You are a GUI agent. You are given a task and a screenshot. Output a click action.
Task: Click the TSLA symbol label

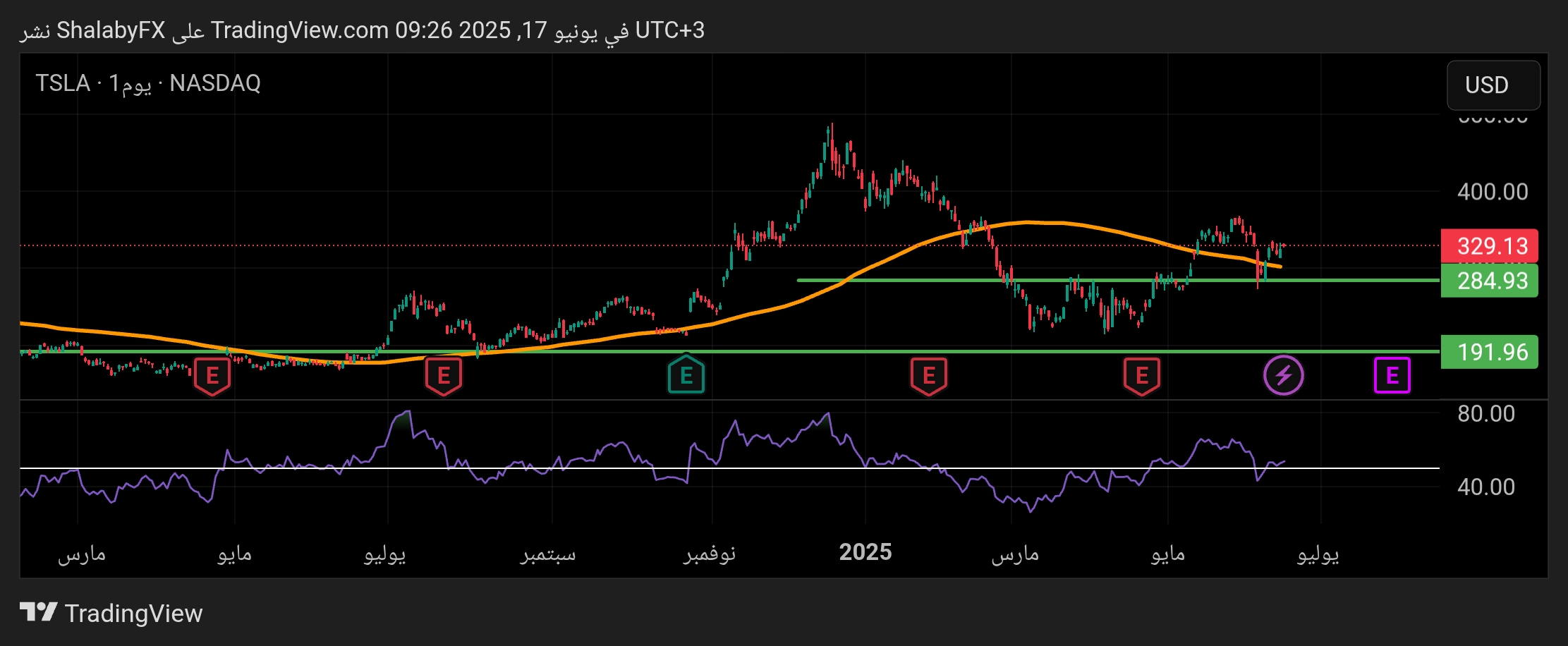(63, 83)
